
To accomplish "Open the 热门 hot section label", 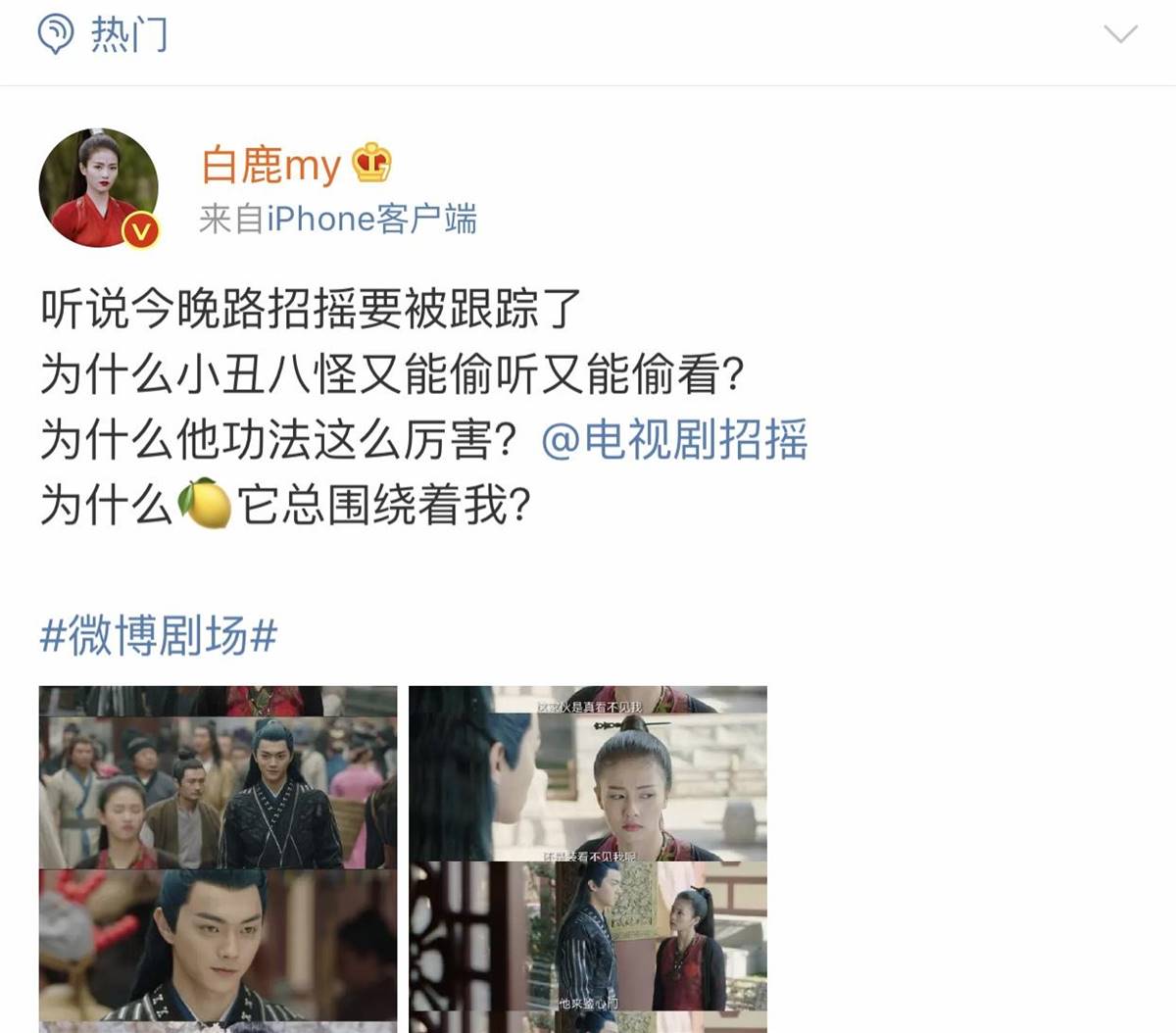I will [129, 35].
